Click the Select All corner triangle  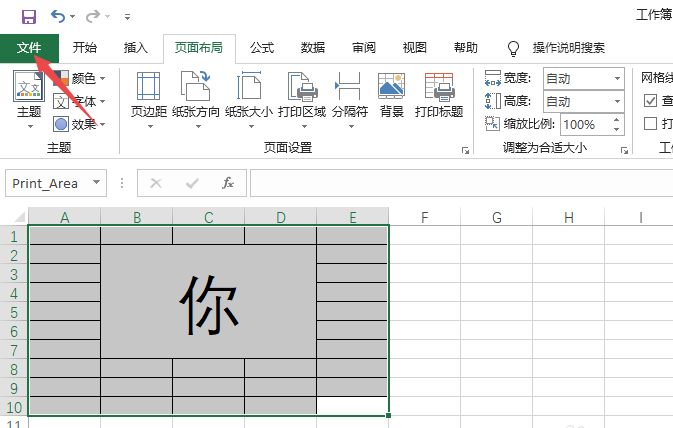coord(20,217)
